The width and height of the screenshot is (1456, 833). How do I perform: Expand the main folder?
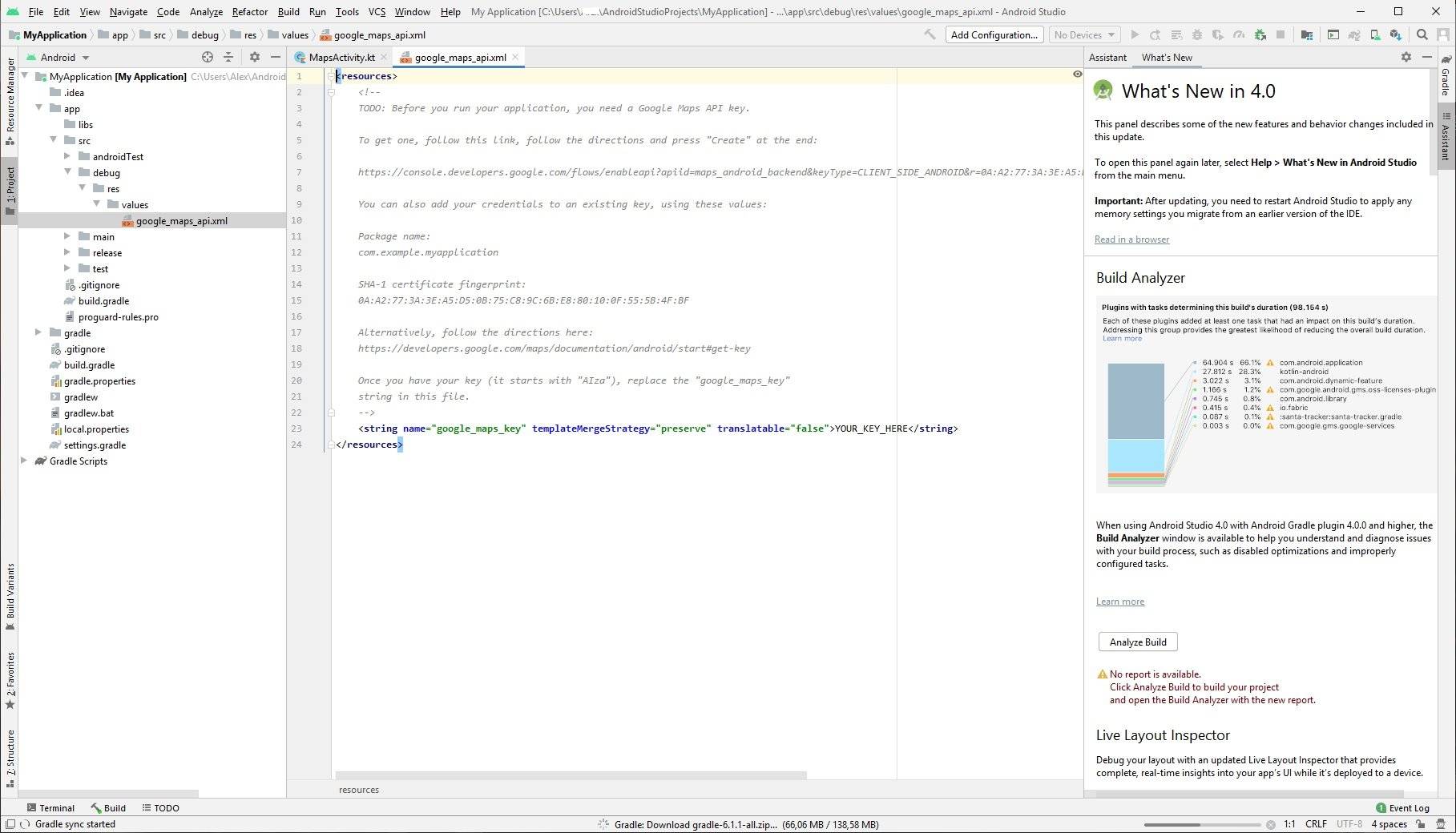tap(67, 236)
